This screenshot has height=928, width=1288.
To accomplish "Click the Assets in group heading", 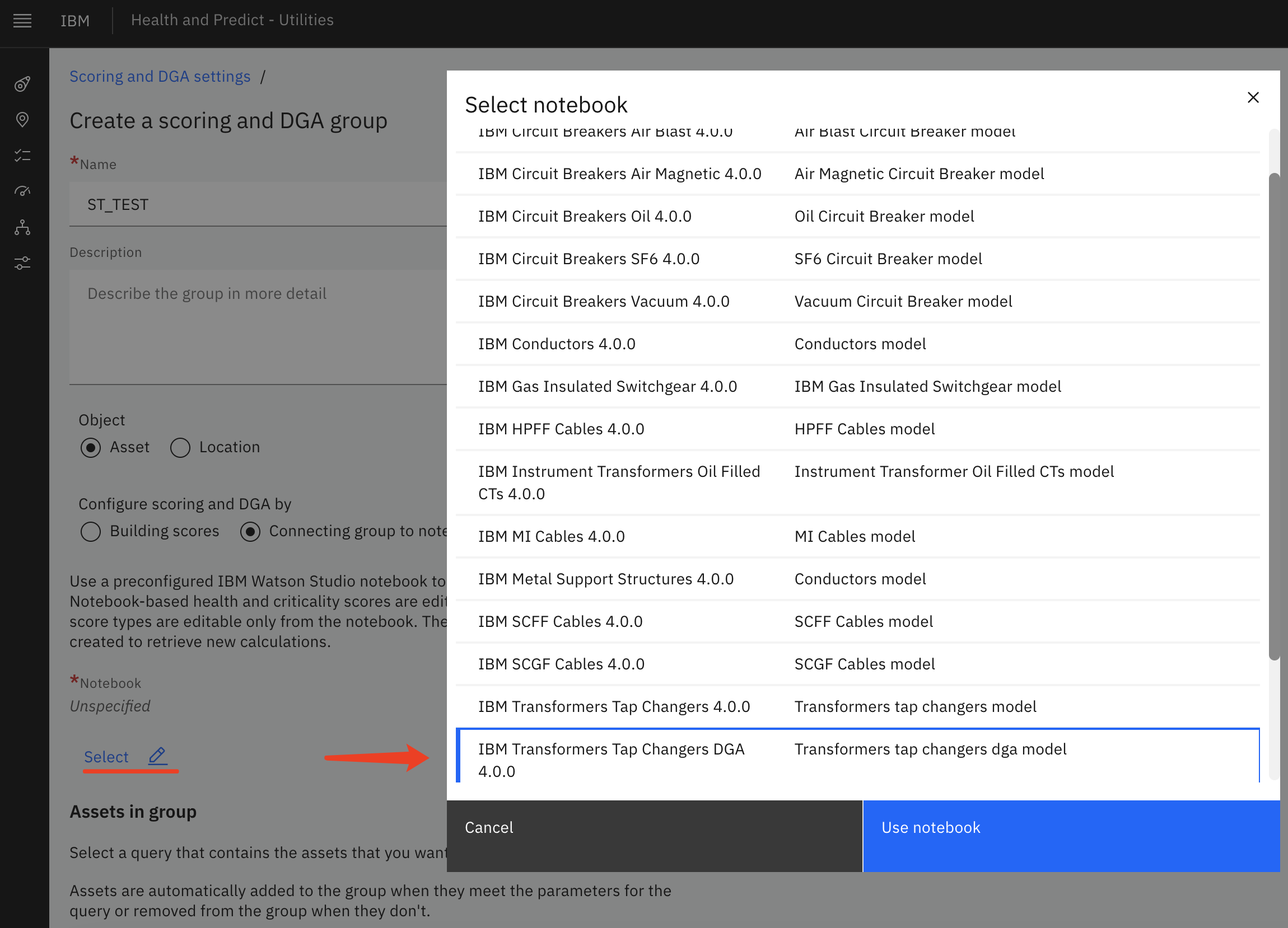I will point(133,812).
